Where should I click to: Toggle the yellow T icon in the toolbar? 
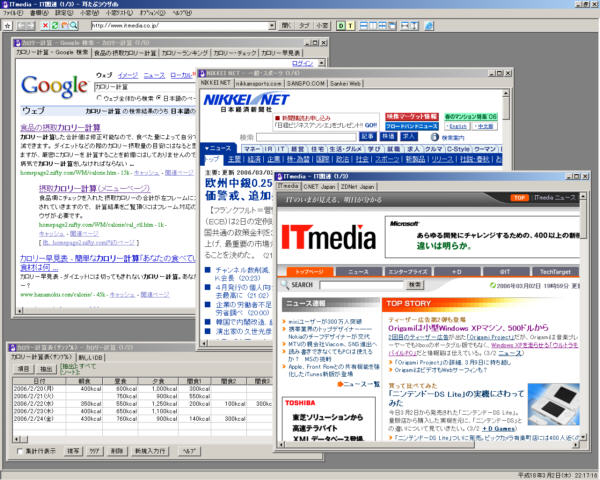pos(350,26)
